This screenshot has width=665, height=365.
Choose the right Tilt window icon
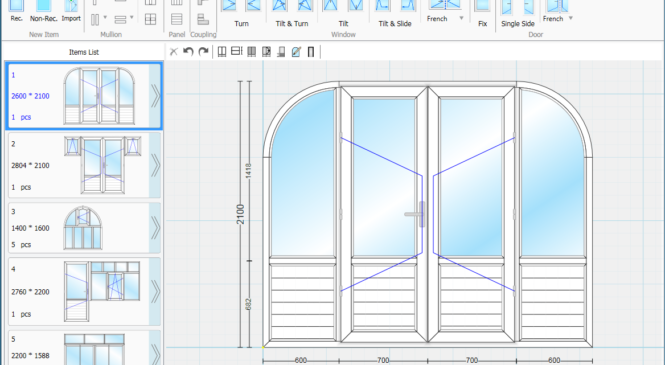[x=355, y=6]
